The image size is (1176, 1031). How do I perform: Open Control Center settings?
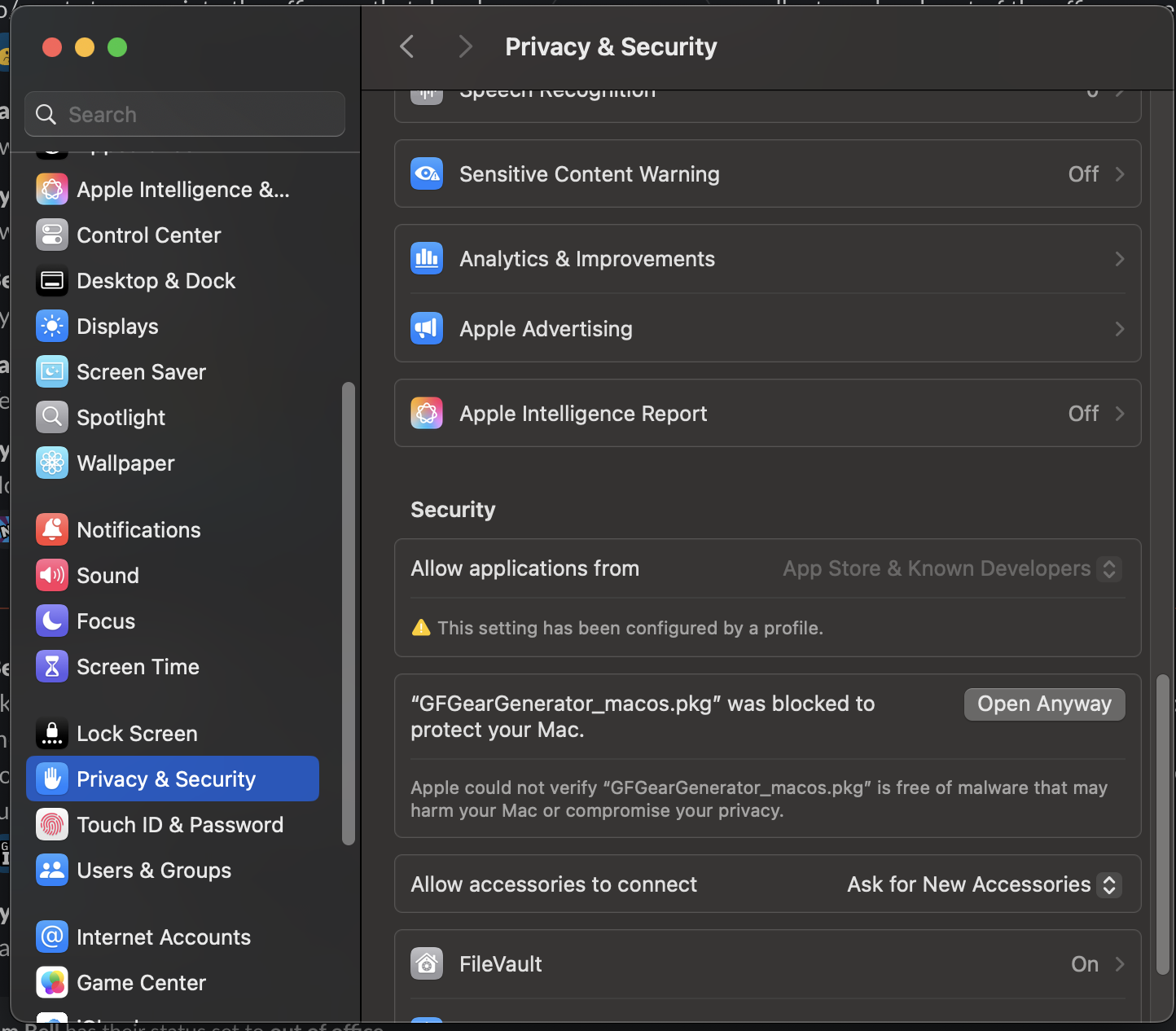(52, 235)
